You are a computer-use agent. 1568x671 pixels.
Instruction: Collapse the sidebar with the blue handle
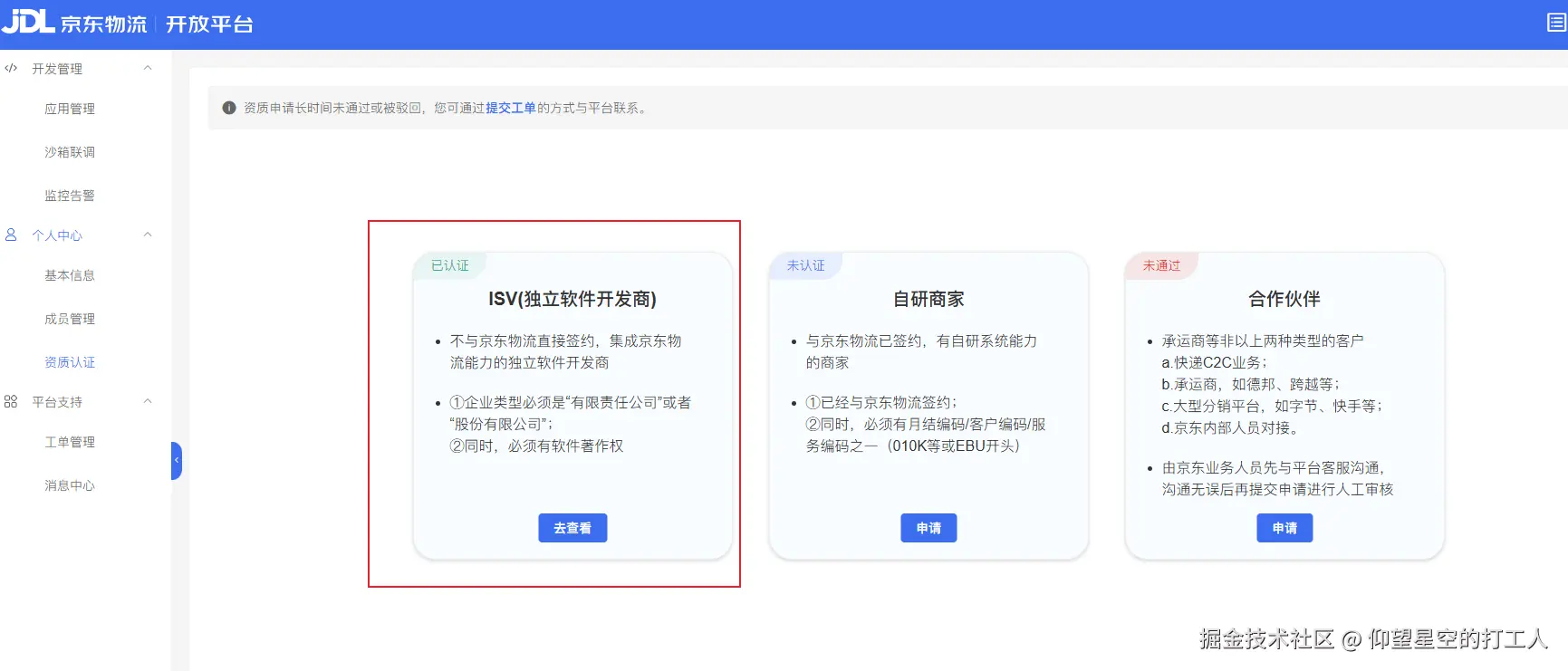(177, 461)
